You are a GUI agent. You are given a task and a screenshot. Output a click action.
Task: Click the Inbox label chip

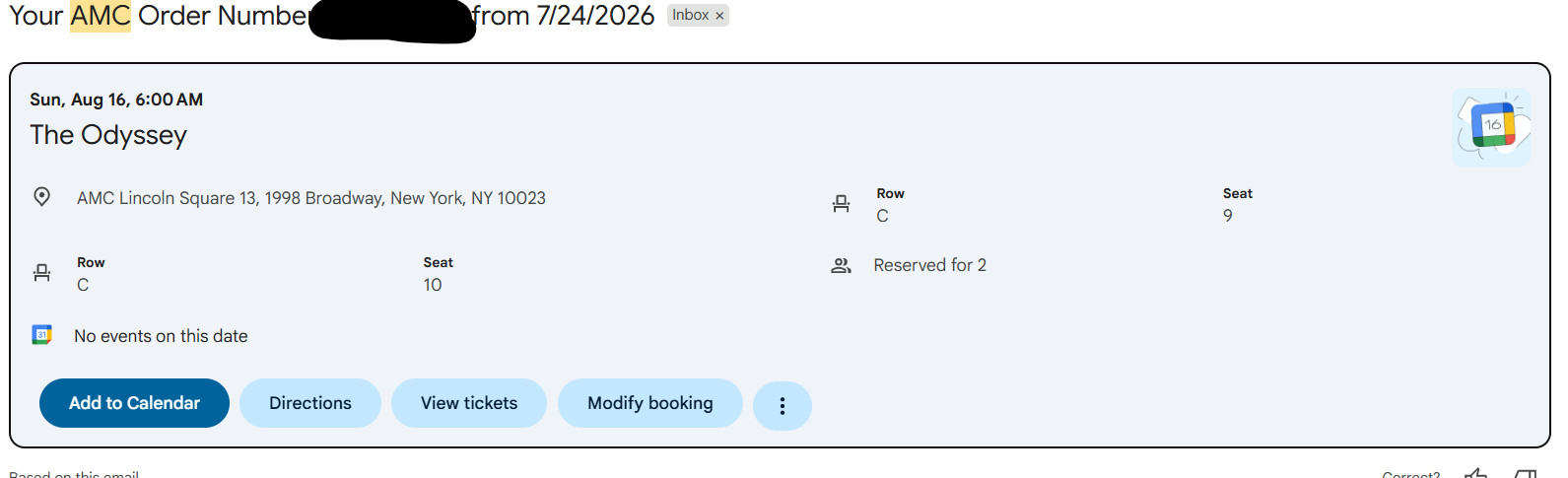[698, 16]
